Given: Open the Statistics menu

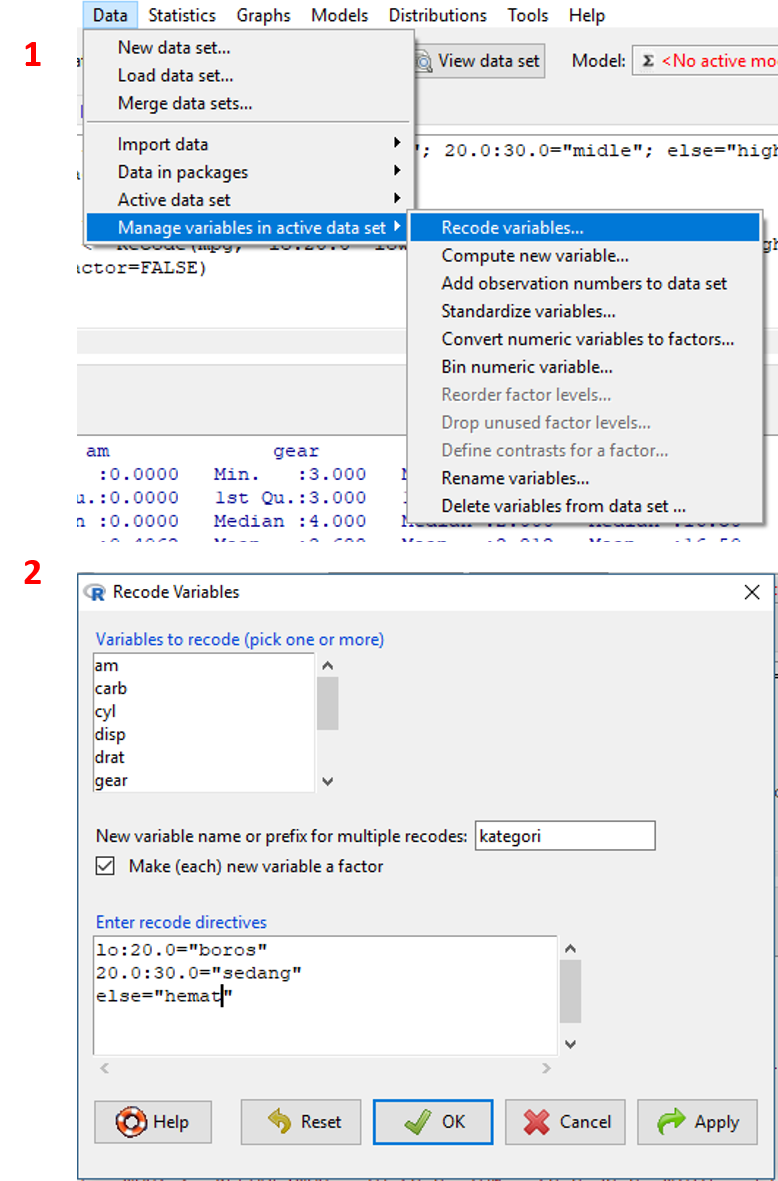Looking at the screenshot, I should (182, 15).
